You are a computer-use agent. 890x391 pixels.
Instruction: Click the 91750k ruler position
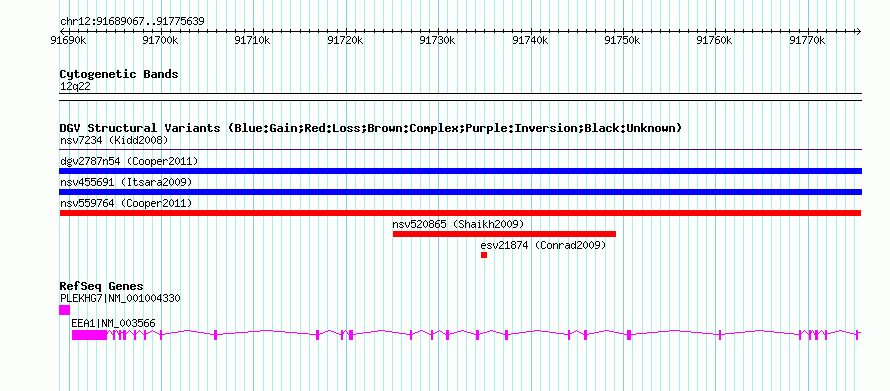click(623, 40)
